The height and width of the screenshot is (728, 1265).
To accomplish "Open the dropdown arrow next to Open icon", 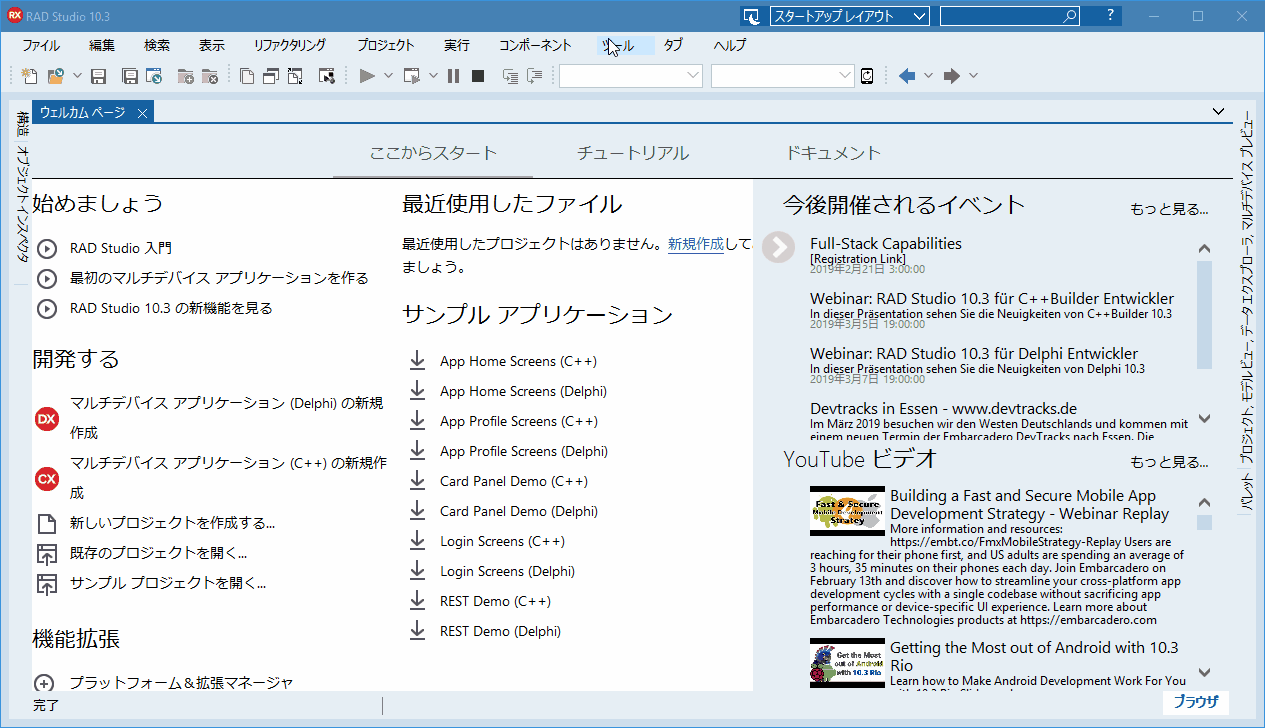I will coord(76,76).
